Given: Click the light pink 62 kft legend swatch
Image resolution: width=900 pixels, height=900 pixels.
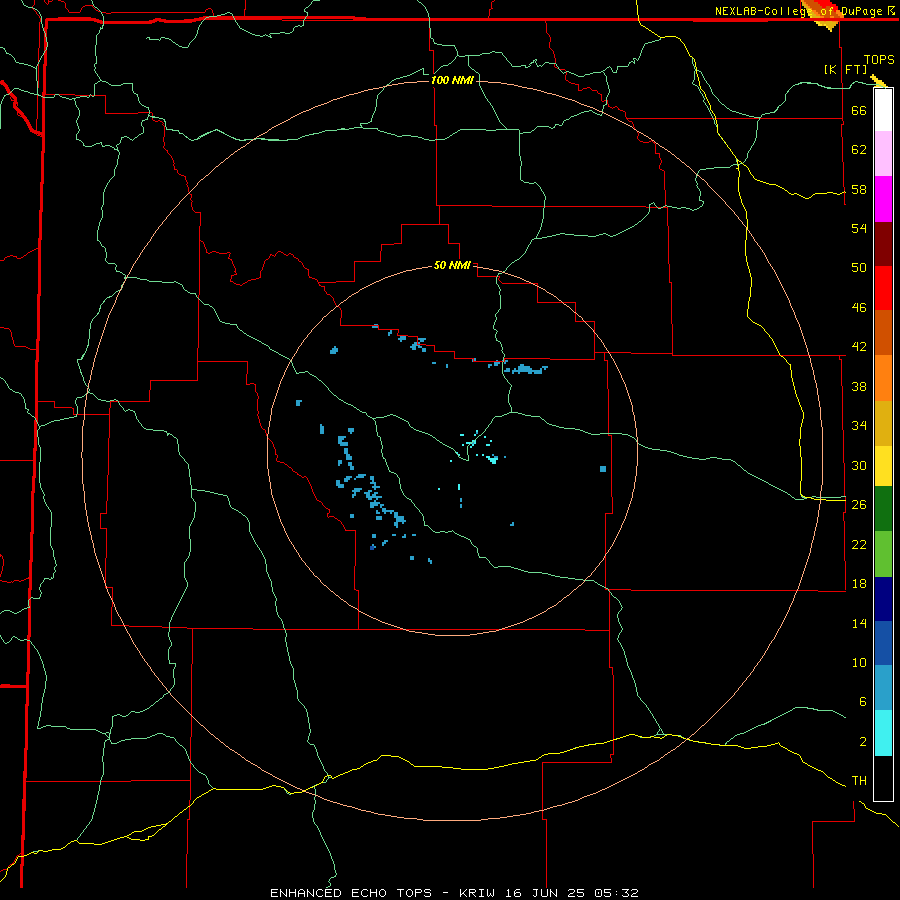Looking at the screenshot, I should [883, 153].
